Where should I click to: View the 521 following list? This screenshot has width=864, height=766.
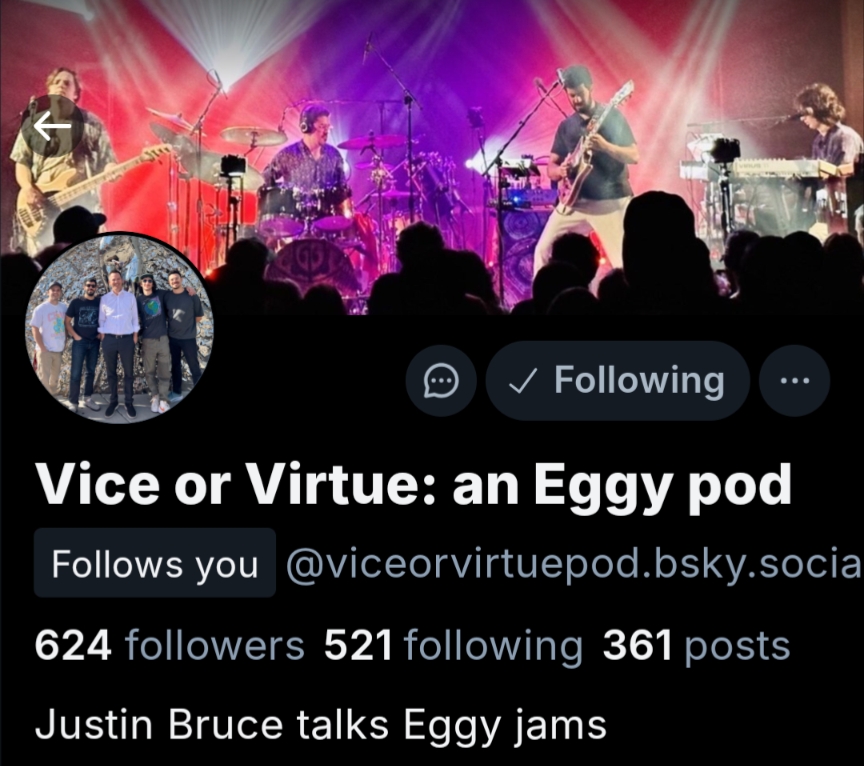point(453,645)
